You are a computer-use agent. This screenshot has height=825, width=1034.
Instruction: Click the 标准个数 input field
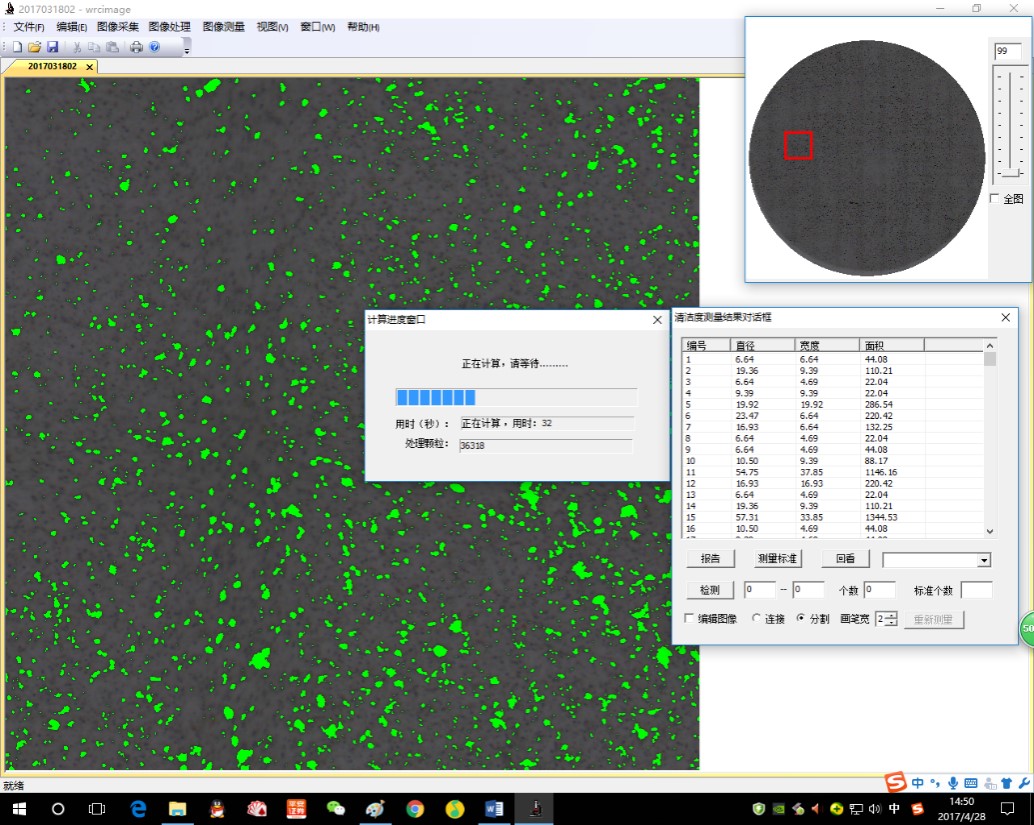coord(976,590)
